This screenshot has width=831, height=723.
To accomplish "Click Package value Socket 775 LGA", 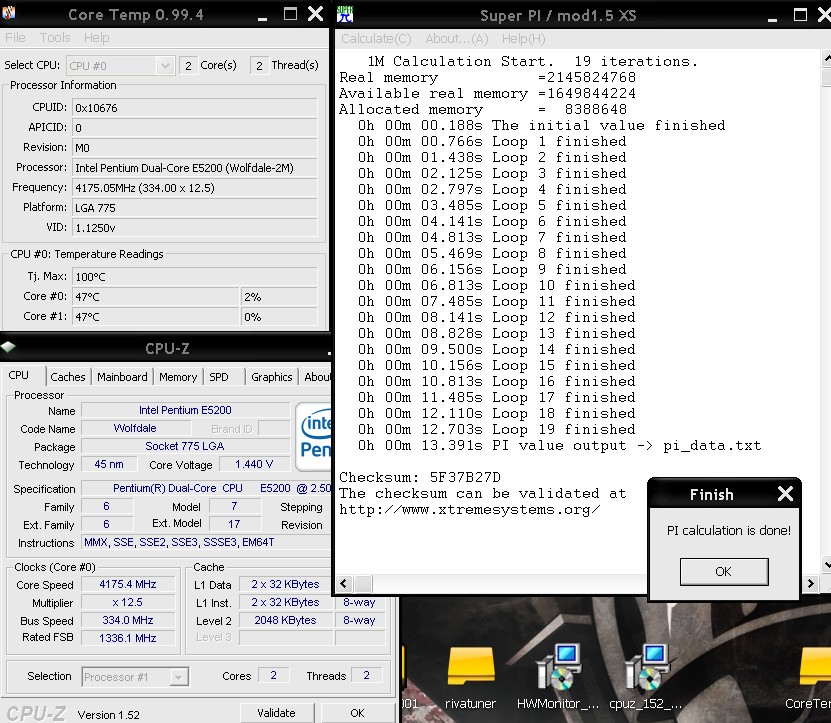I will click(x=185, y=446).
